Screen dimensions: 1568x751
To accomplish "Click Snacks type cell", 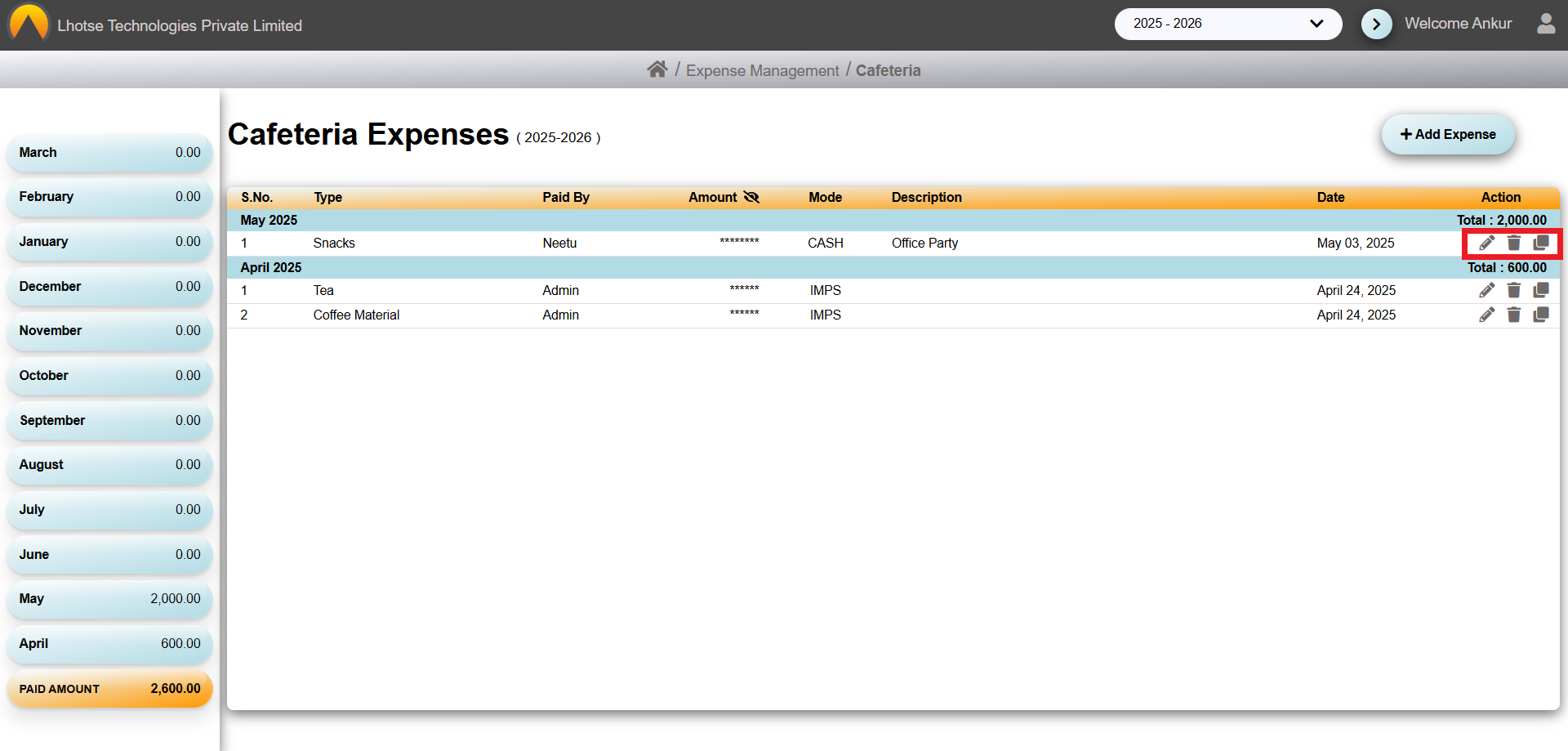I will point(334,243).
